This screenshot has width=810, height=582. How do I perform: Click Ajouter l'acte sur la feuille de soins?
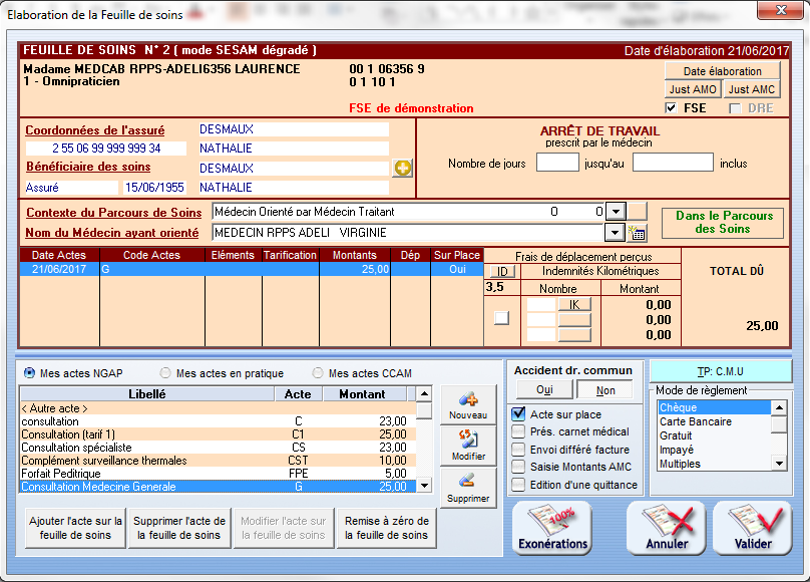[x=75, y=528]
